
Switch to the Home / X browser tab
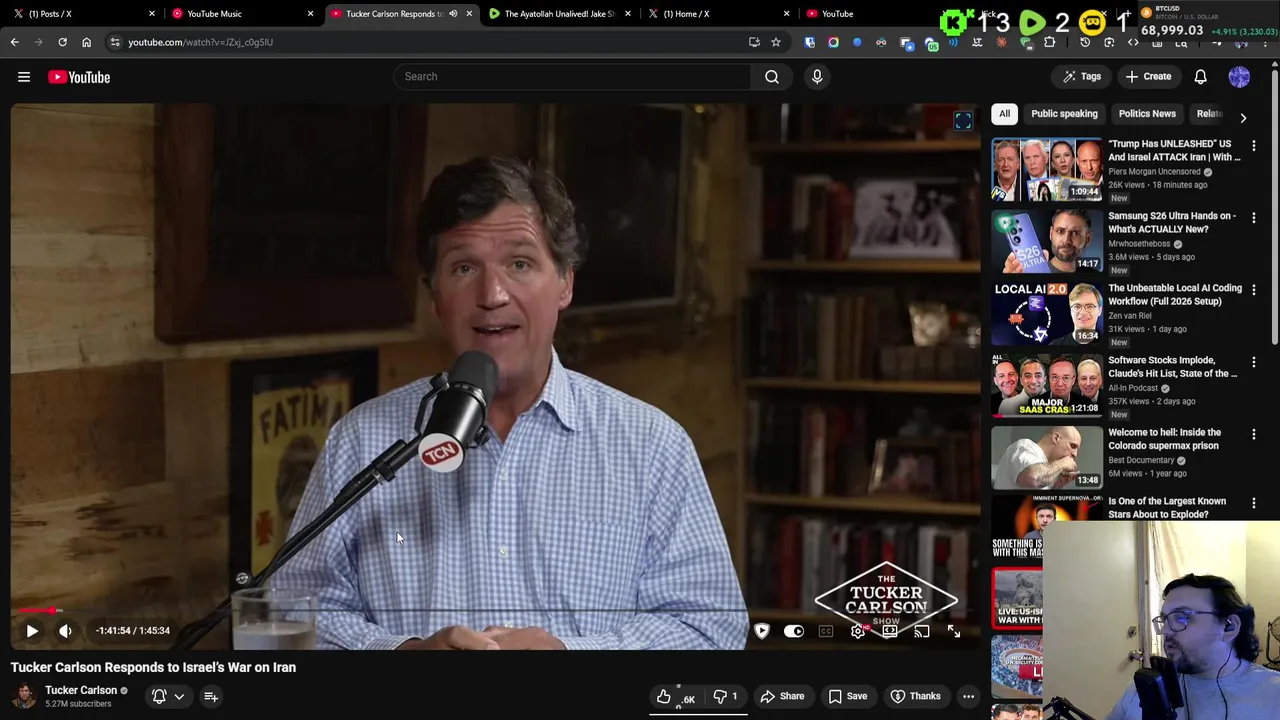point(718,14)
